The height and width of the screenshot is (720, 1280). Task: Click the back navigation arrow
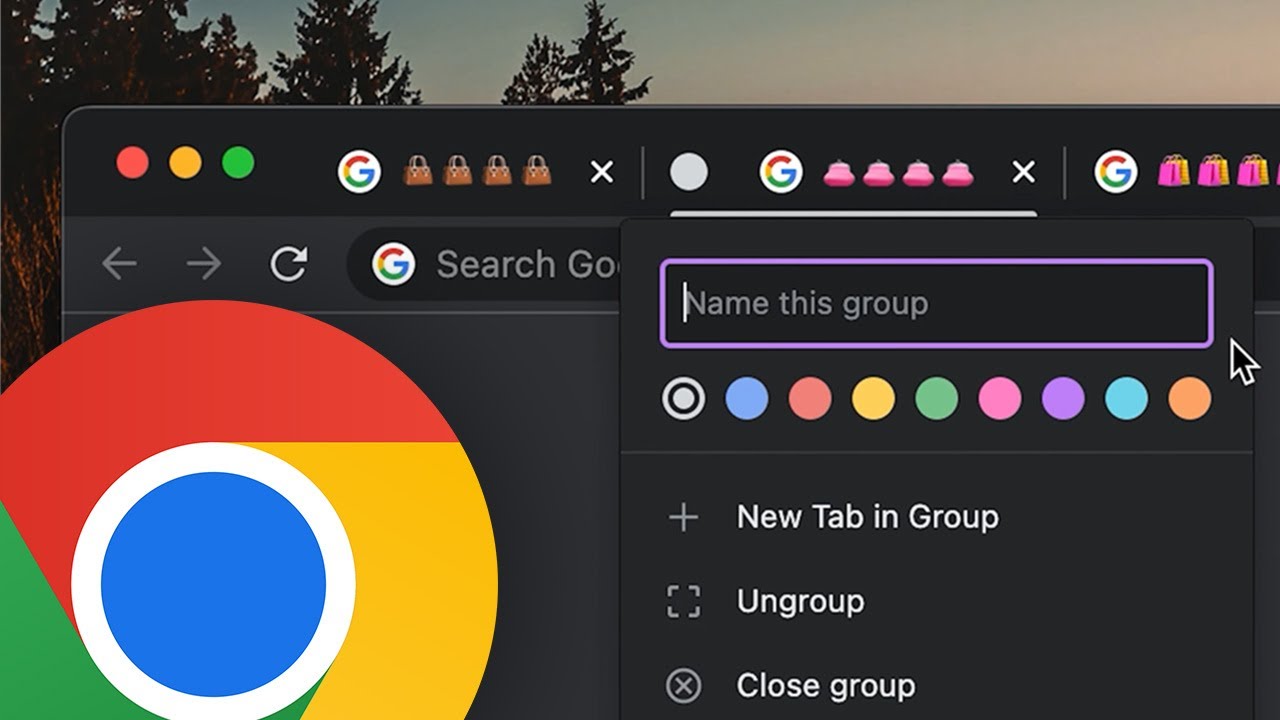point(119,264)
